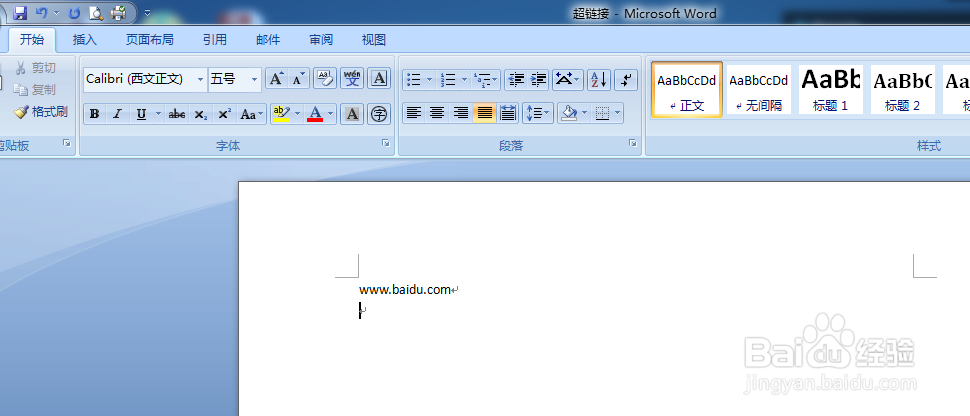
Task: Open the multilevel list dropdown
Action: click(486, 79)
